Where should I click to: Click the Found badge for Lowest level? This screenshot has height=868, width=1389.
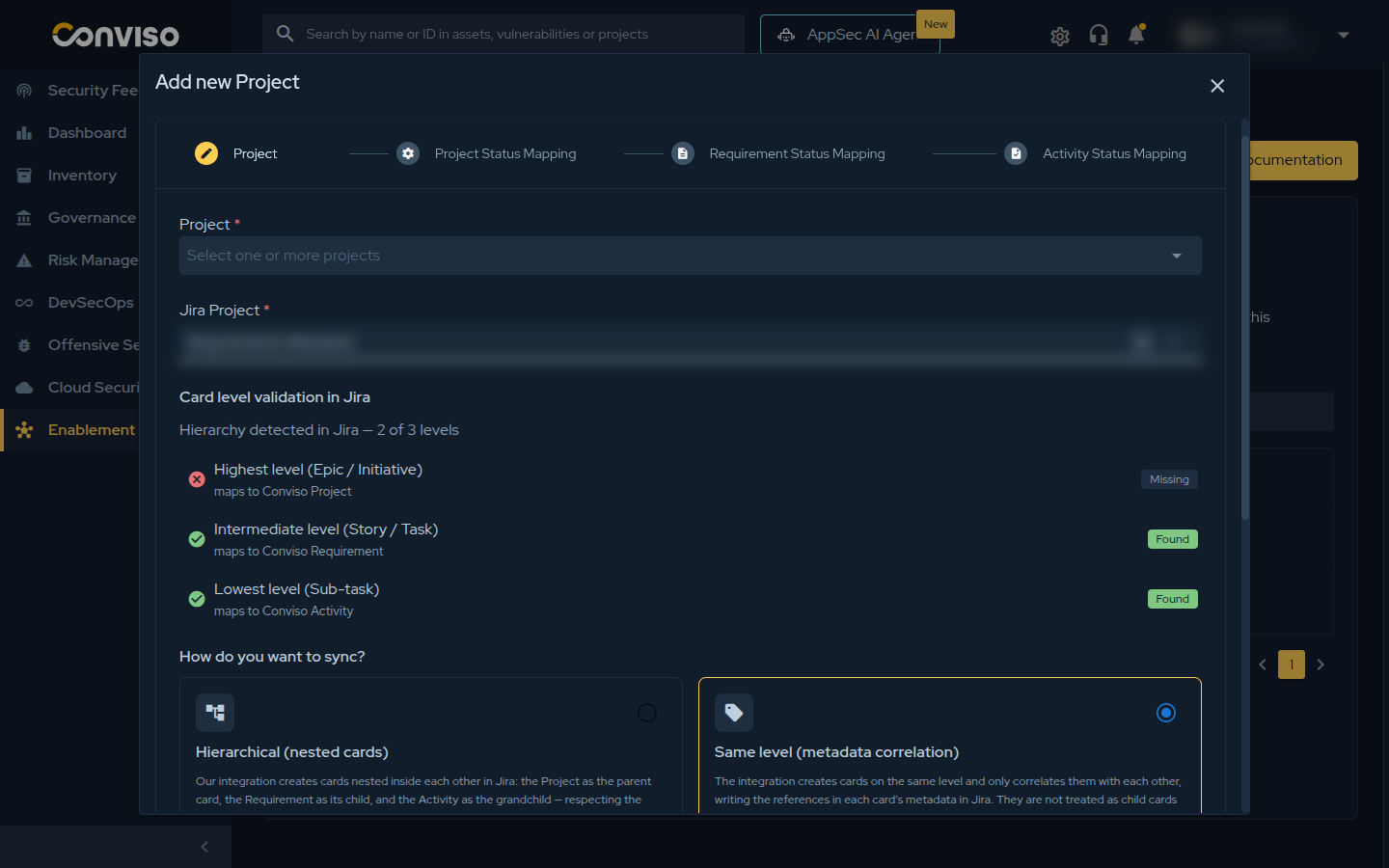(x=1172, y=599)
